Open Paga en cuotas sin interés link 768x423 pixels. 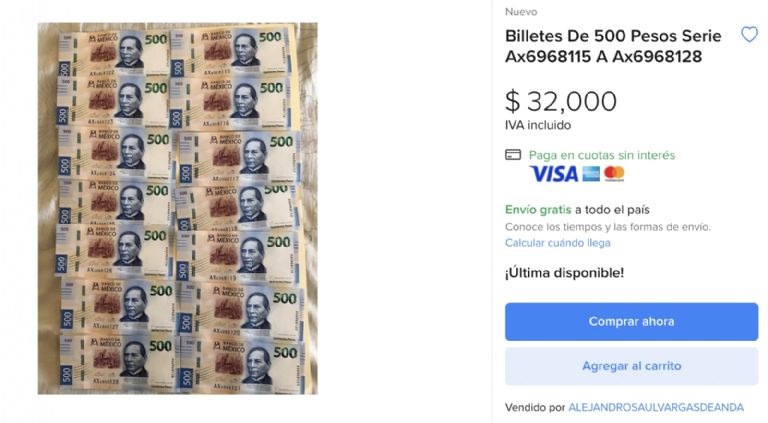coord(602,155)
